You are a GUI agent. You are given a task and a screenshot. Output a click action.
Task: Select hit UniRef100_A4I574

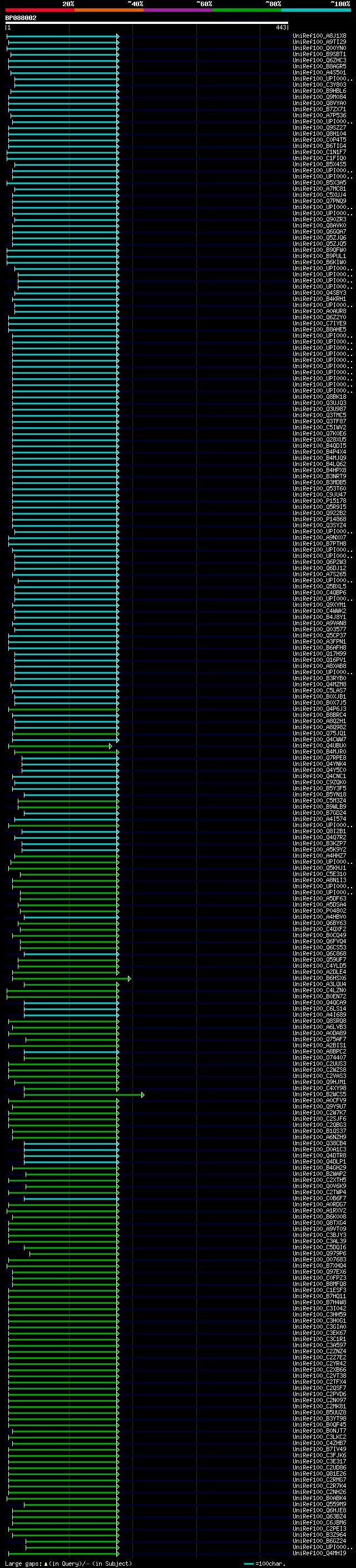pos(319,819)
